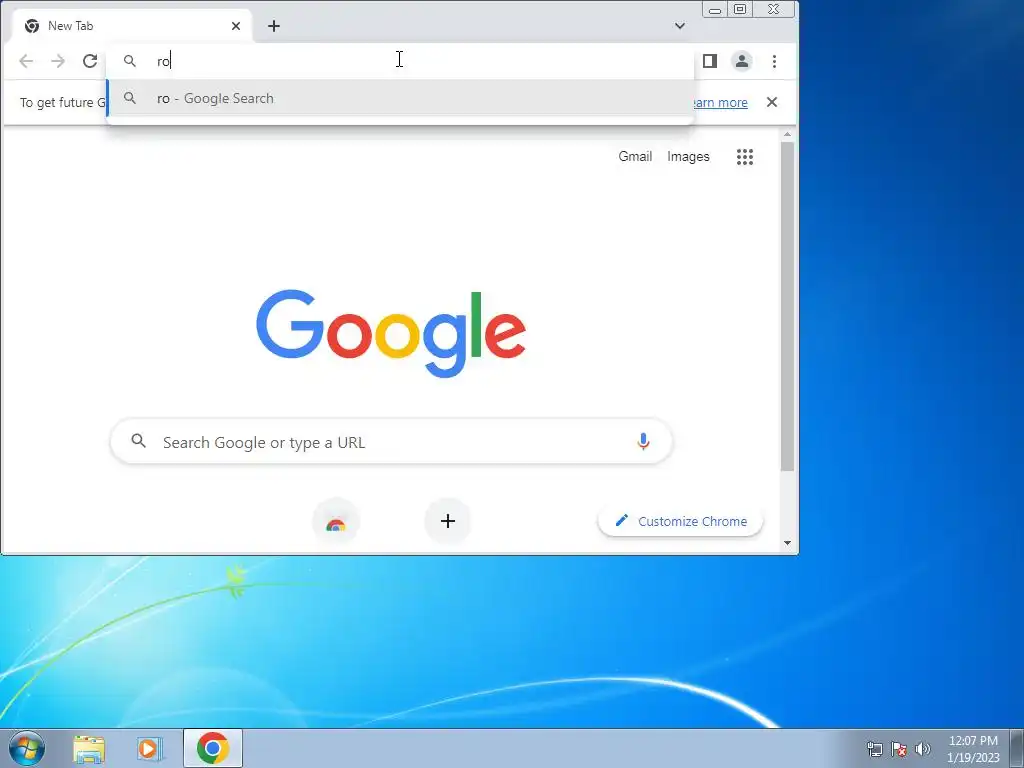
Task: Go forward using the forward arrow
Action: coord(58,61)
